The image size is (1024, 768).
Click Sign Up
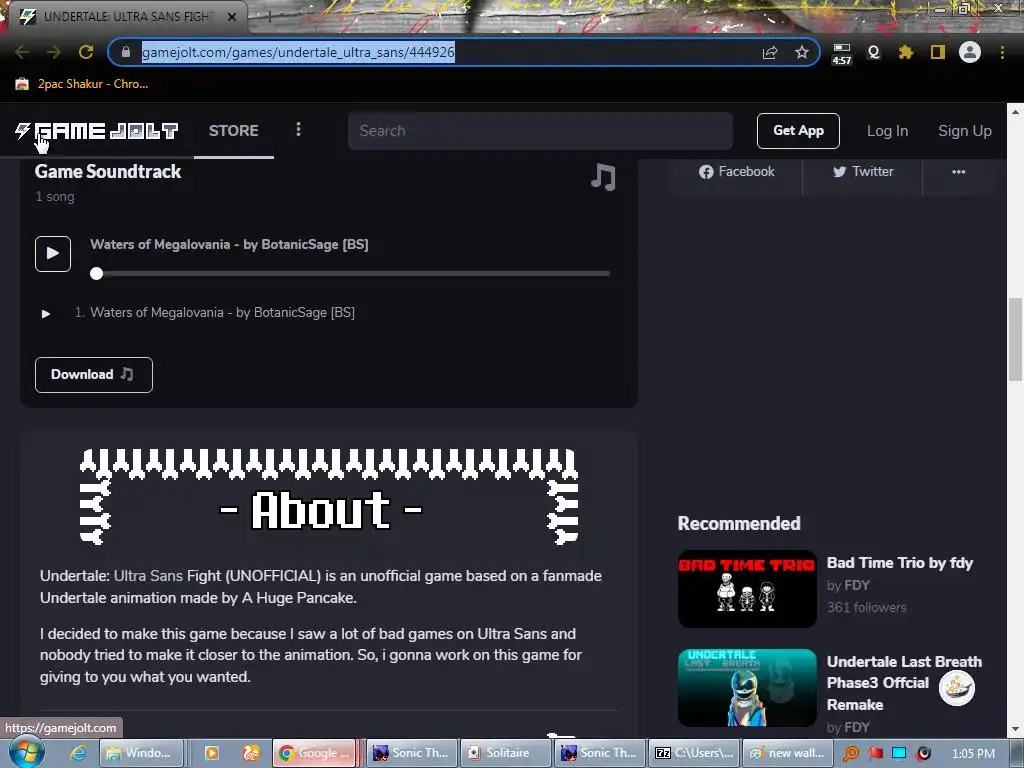[x=965, y=131]
